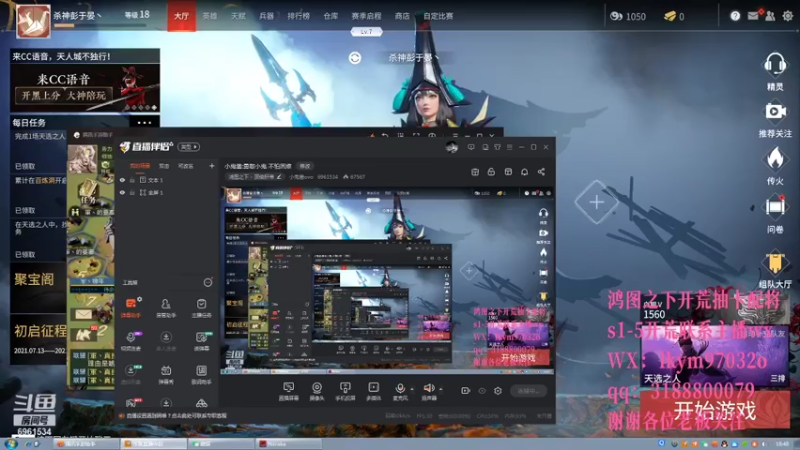Toggle the 扬声器 speaker

pyautogui.click(x=429, y=391)
